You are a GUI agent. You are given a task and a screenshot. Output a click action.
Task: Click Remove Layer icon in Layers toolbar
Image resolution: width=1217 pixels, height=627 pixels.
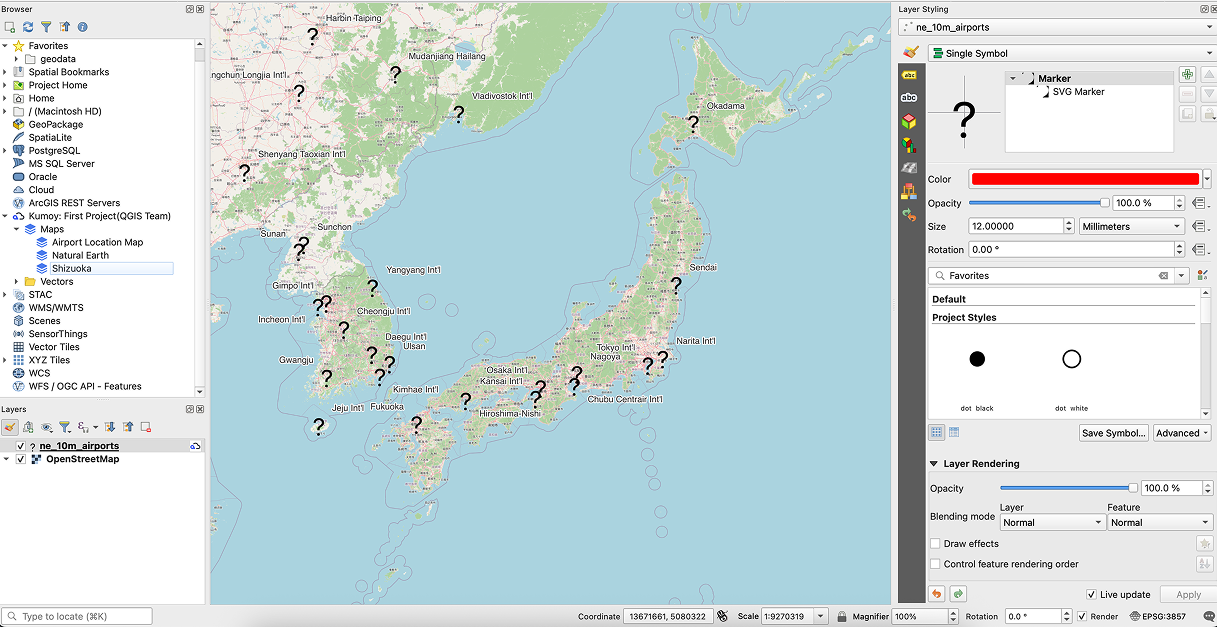[x=146, y=427]
